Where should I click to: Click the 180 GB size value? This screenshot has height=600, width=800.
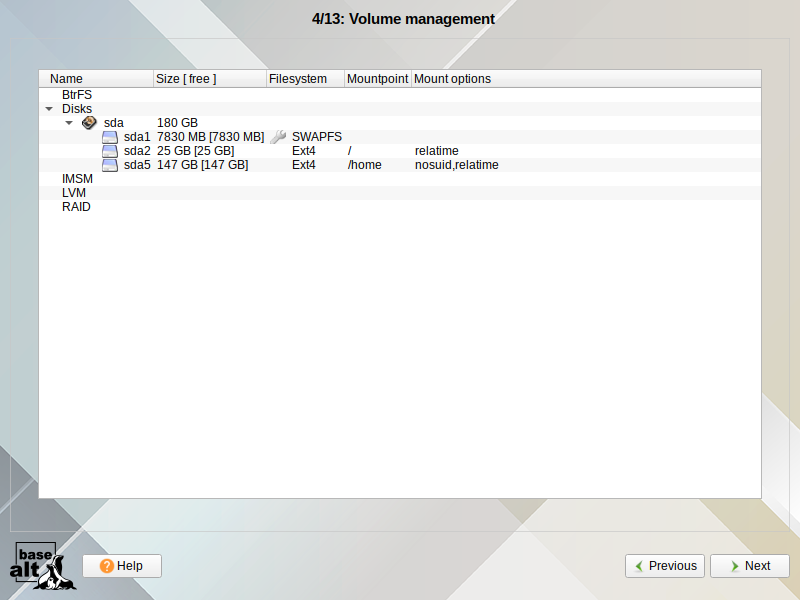(177, 123)
